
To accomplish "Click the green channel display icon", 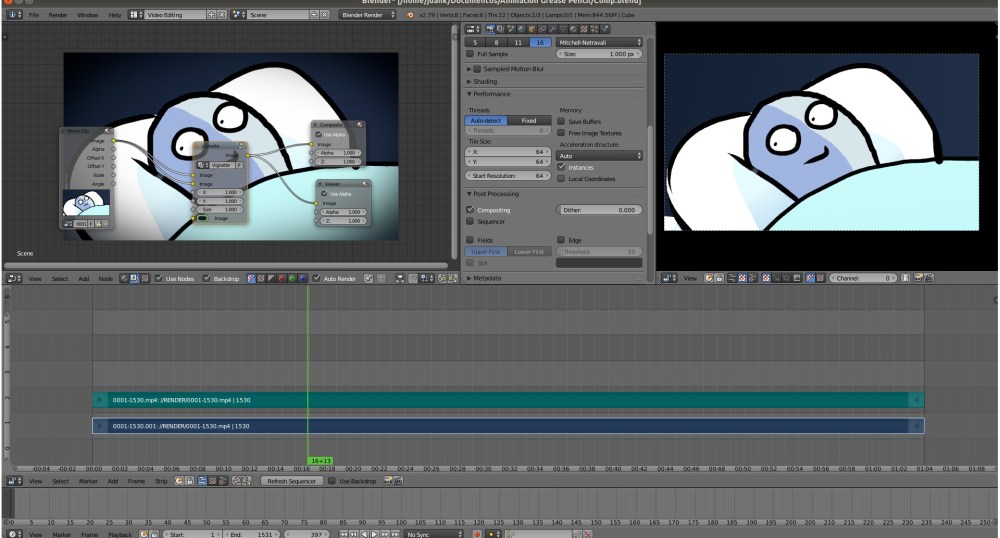I will point(291,278).
